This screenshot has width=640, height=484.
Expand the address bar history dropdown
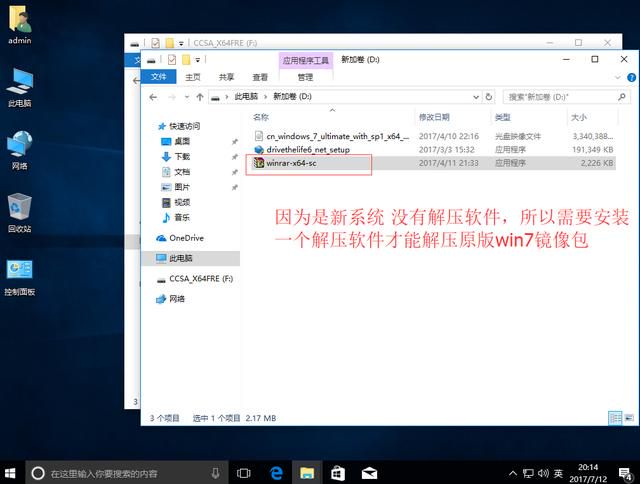coord(476,97)
